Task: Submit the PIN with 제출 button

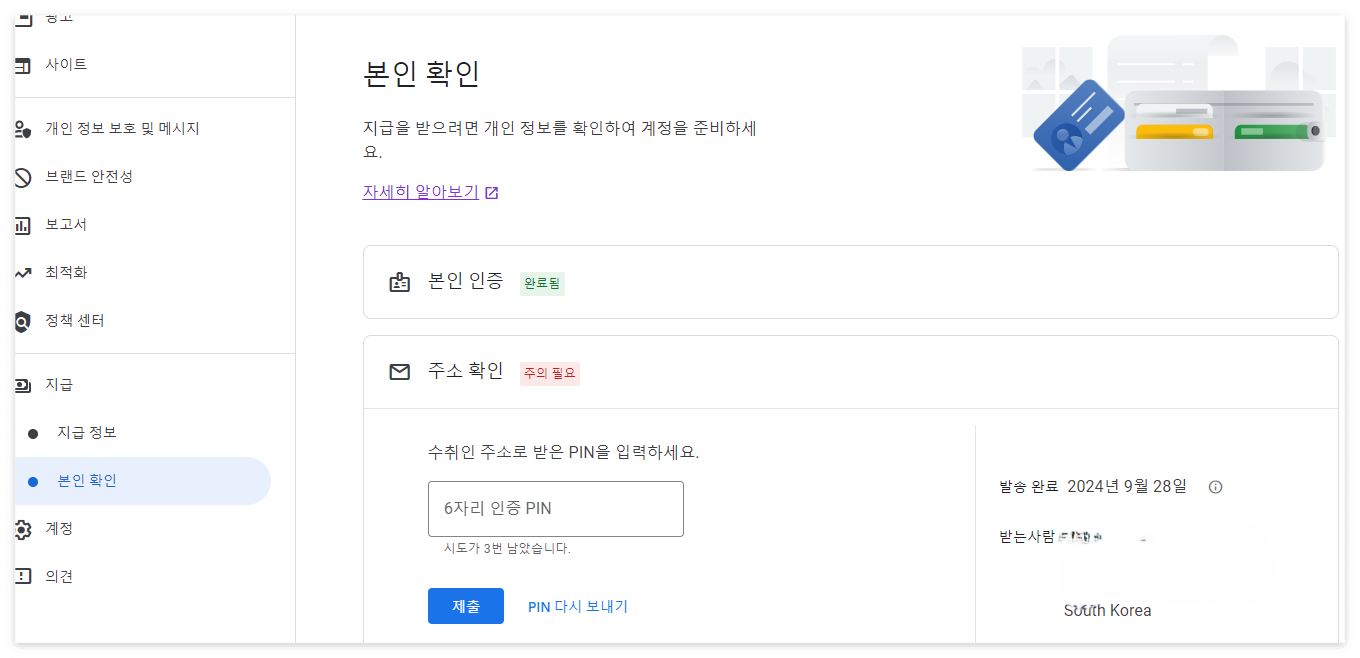Action: pyautogui.click(x=466, y=606)
